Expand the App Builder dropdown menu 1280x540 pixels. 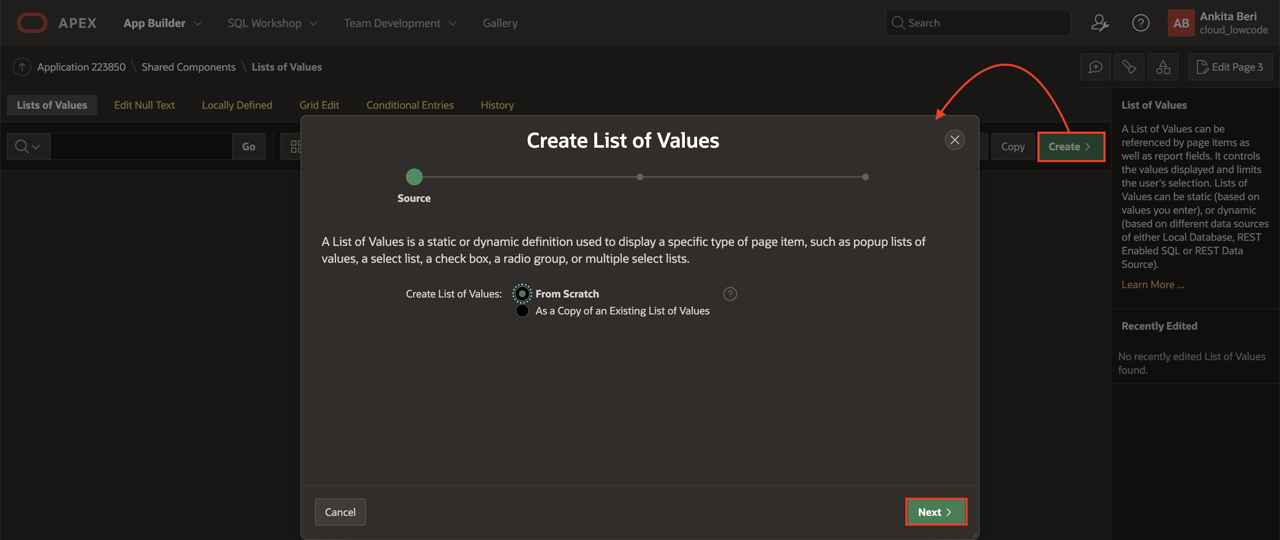[x=162, y=23]
